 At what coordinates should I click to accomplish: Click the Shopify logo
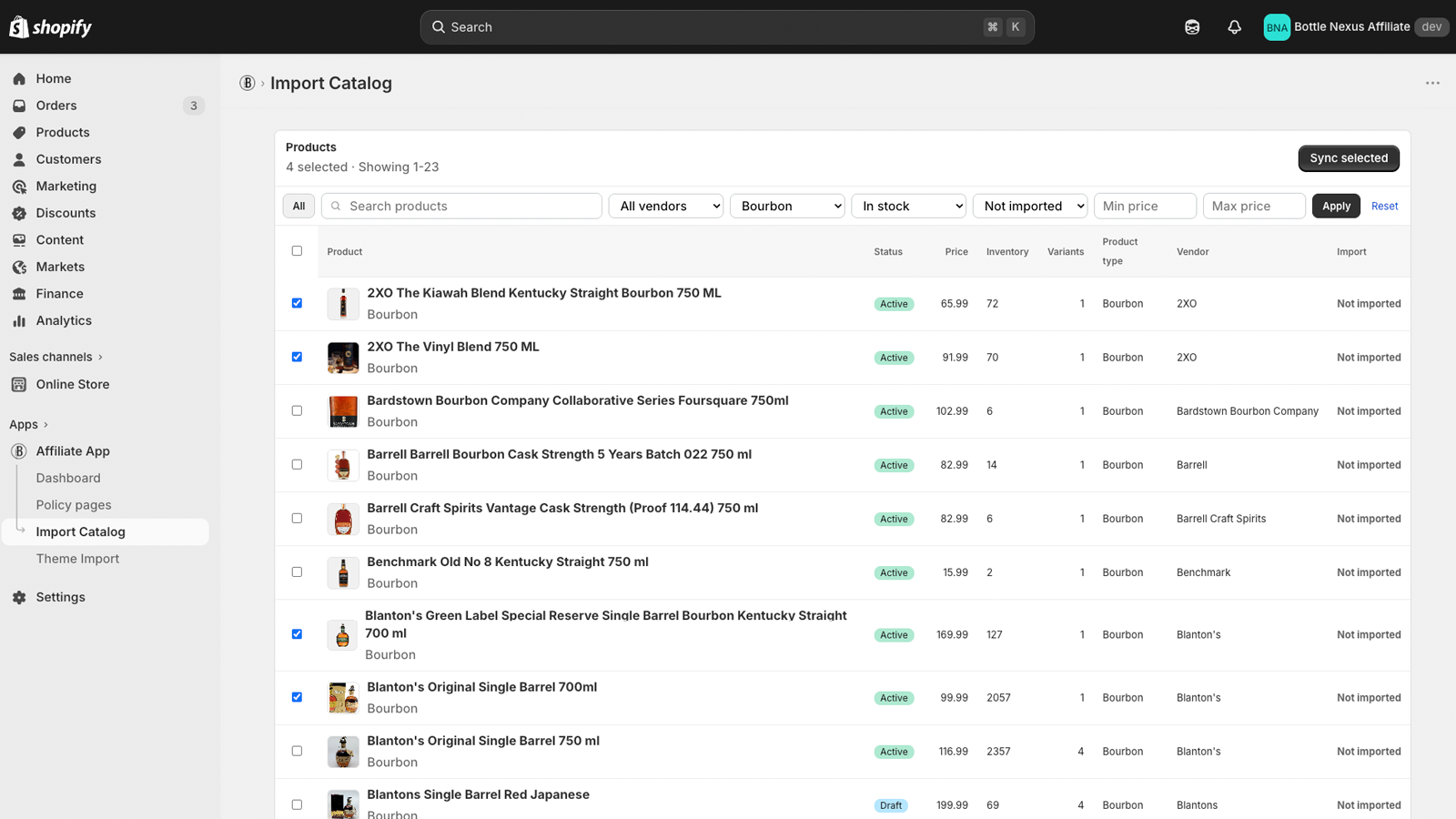(51, 27)
